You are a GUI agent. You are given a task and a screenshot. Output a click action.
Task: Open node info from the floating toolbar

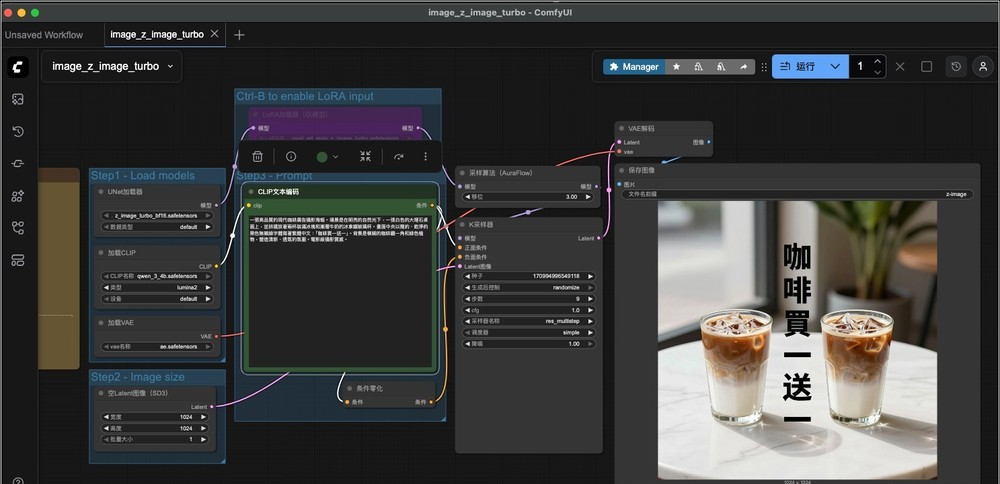tap(291, 157)
